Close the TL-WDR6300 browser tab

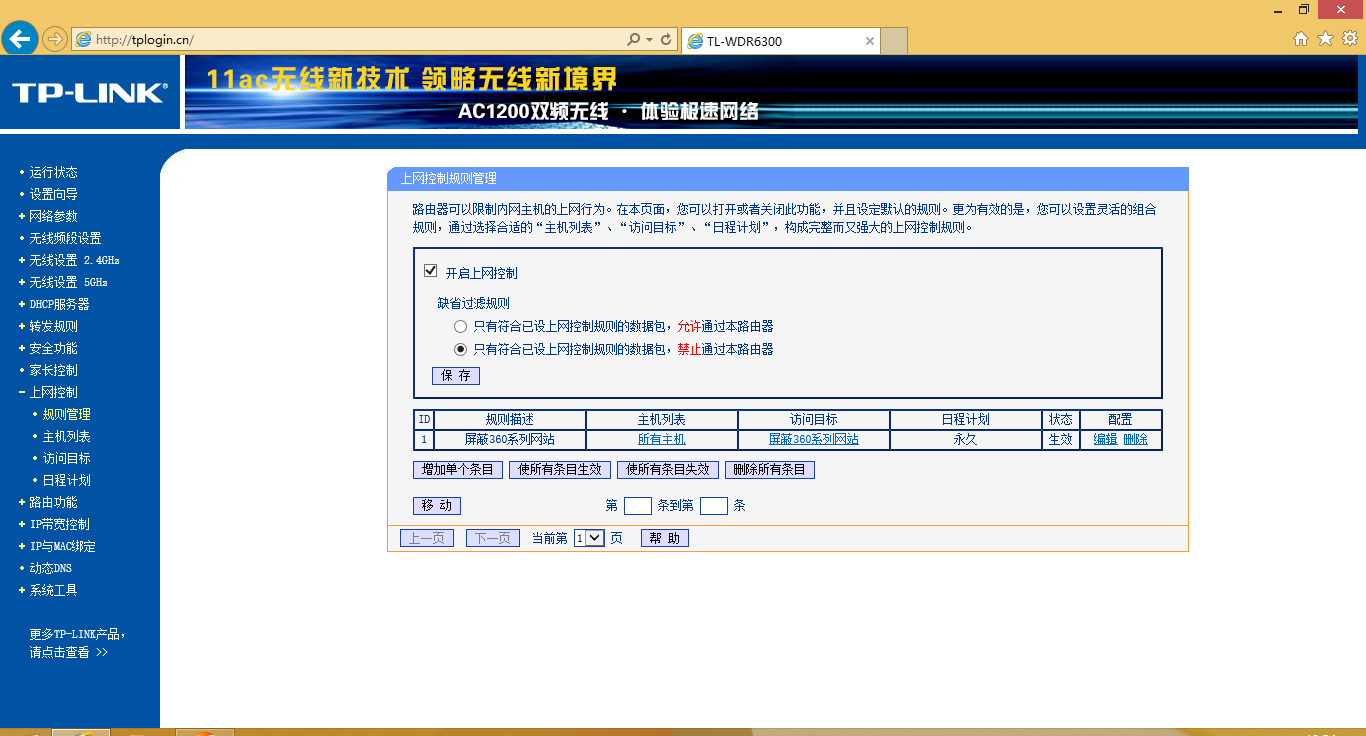tap(870, 41)
